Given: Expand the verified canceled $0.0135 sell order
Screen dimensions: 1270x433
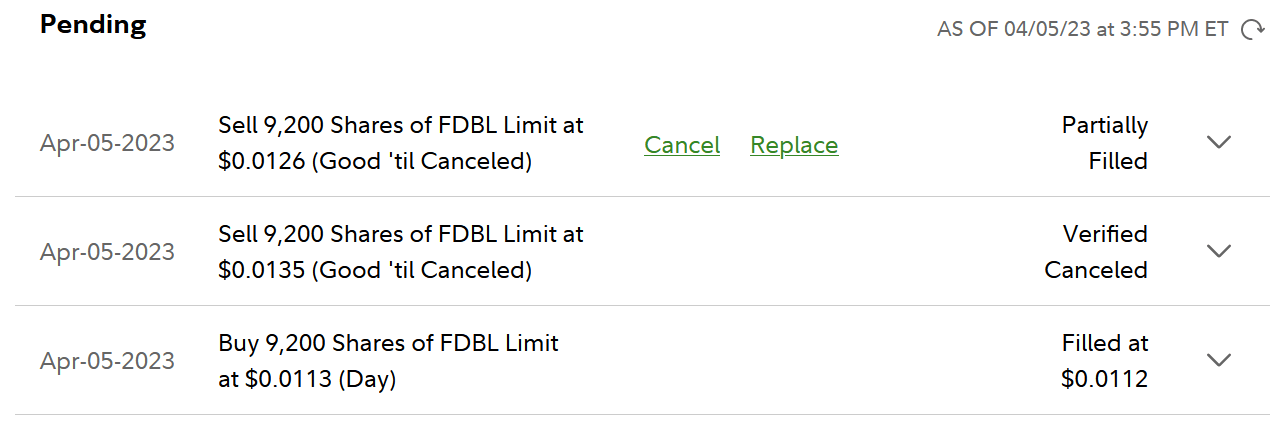Looking at the screenshot, I should (1218, 251).
